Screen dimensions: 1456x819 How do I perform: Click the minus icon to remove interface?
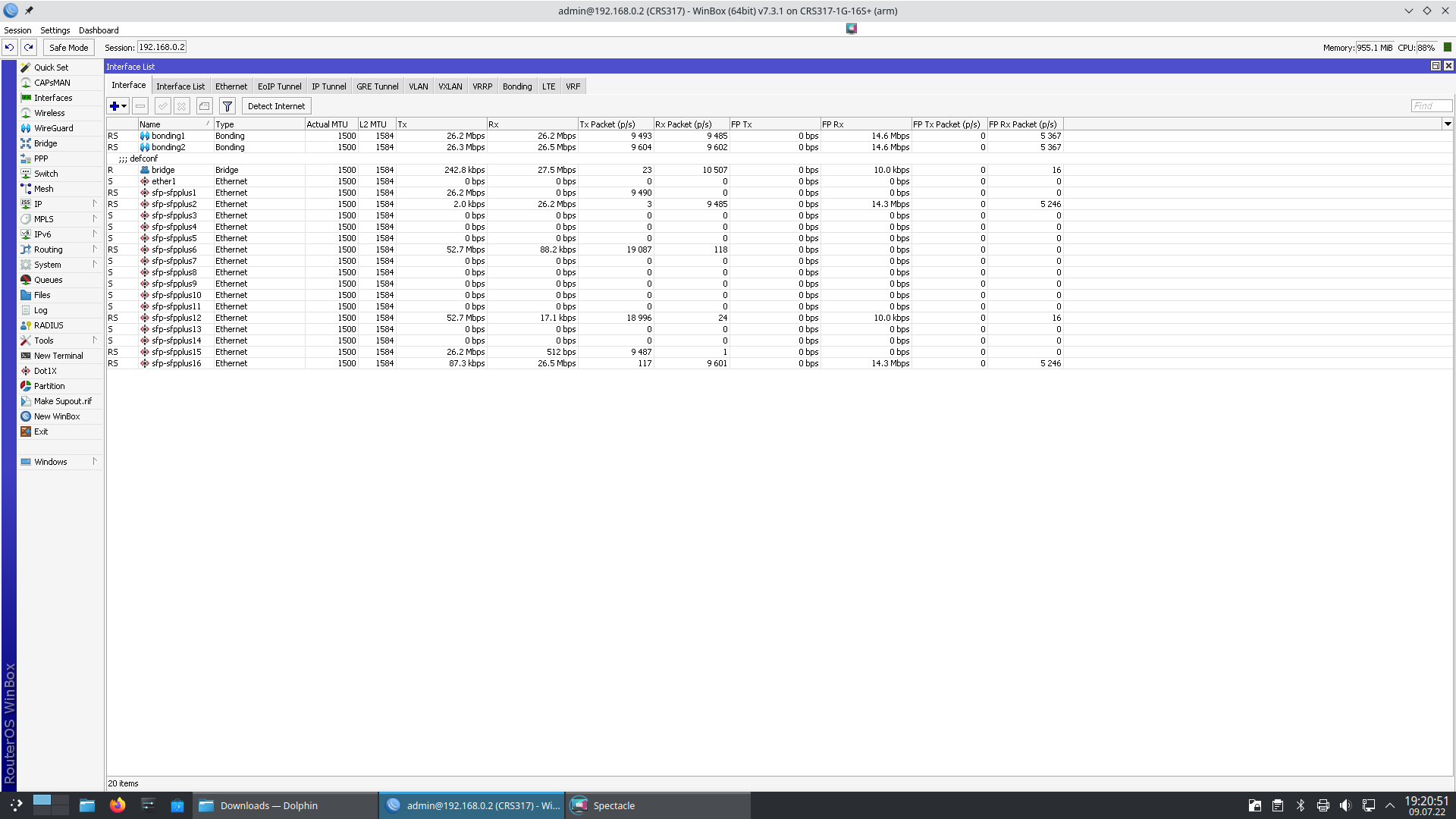140,106
